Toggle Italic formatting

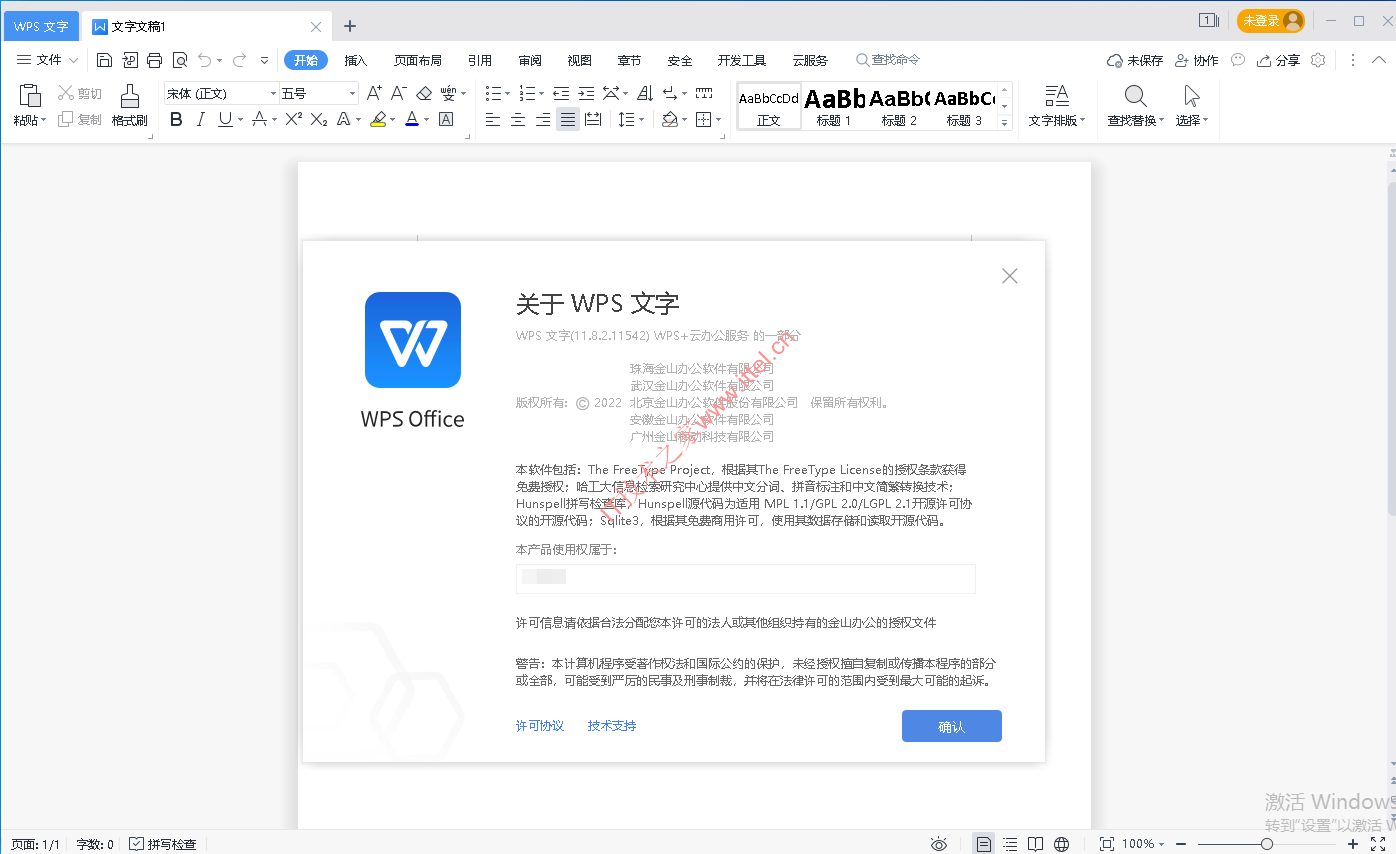click(x=200, y=119)
